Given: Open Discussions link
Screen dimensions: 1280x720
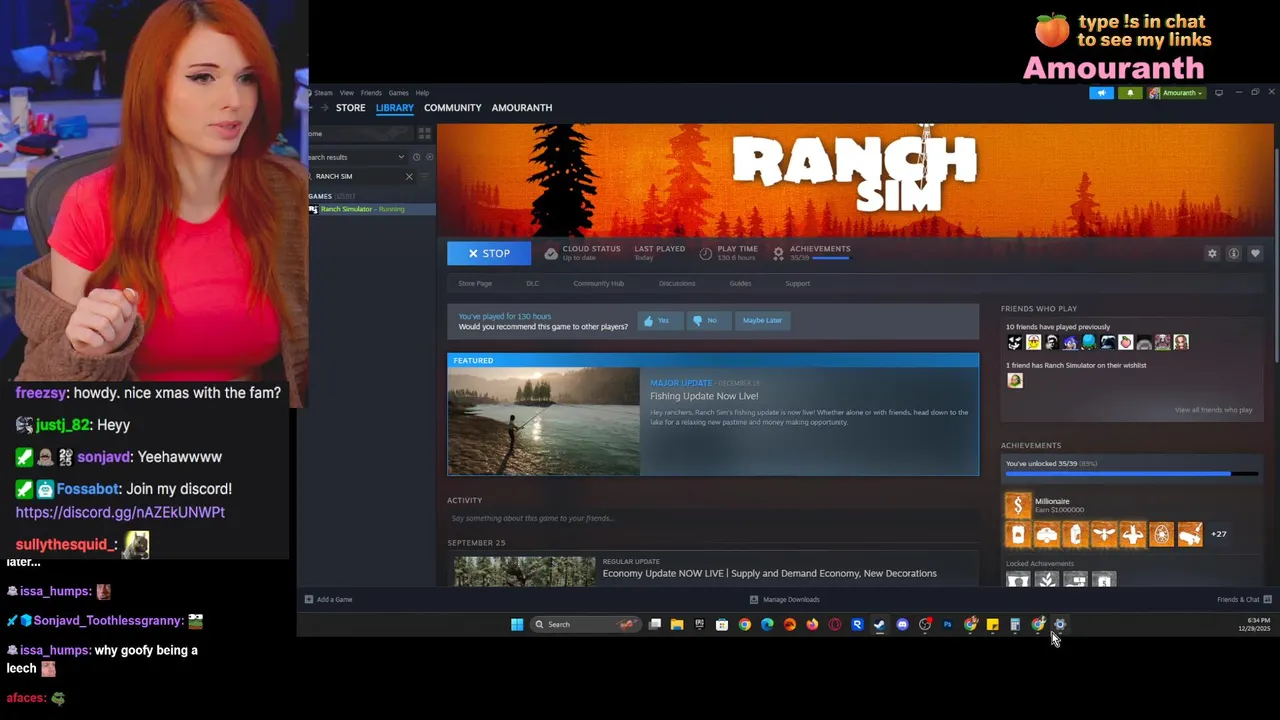Looking at the screenshot, I should point(677,283).
